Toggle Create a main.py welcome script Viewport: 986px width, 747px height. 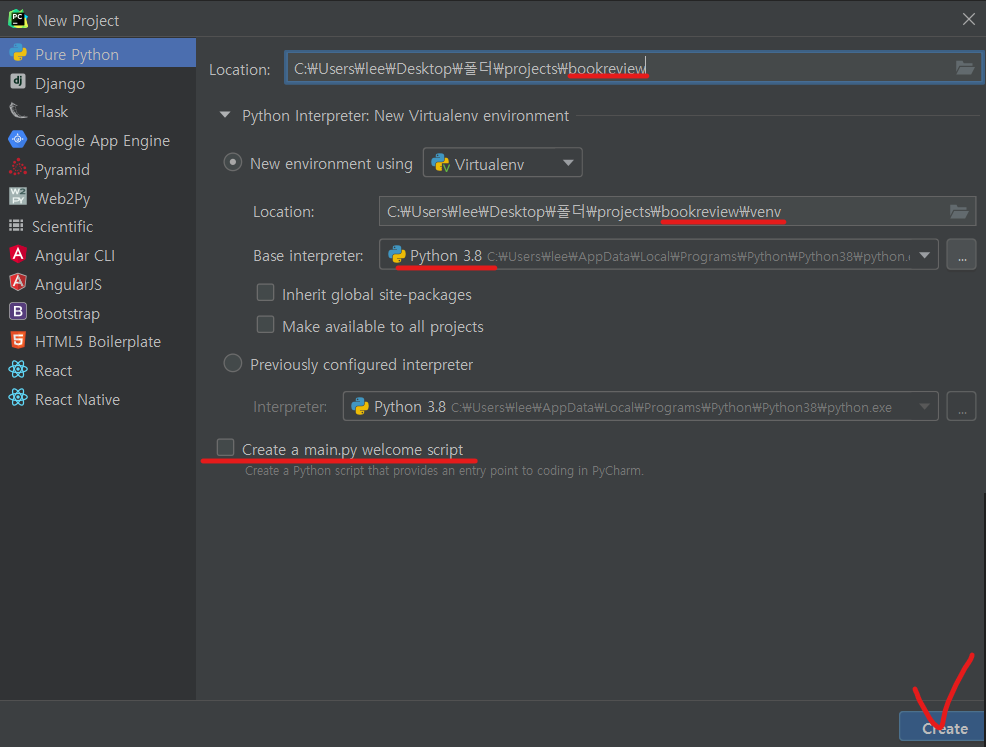225,447
